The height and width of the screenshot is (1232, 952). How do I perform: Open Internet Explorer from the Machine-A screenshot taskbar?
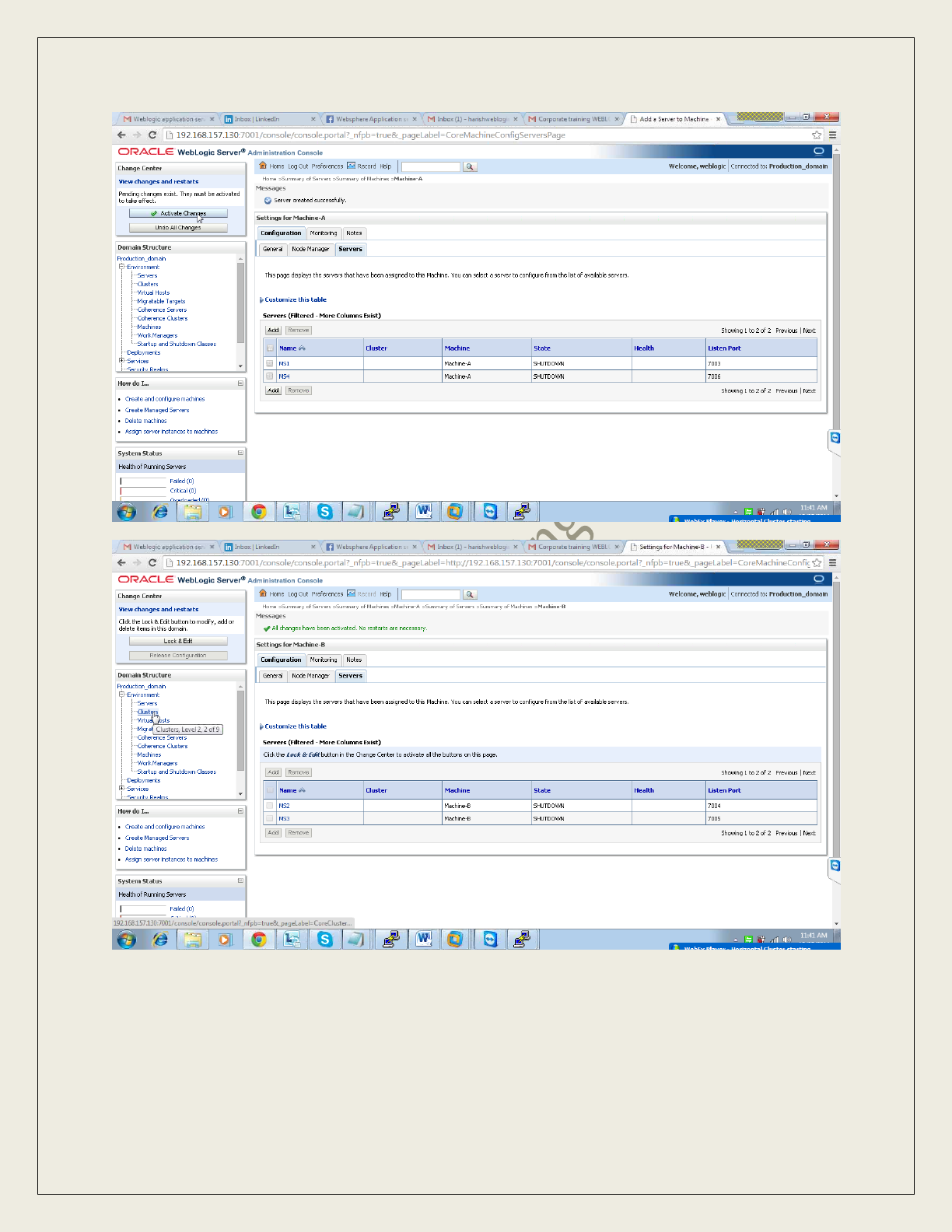[x=159, y=511]
